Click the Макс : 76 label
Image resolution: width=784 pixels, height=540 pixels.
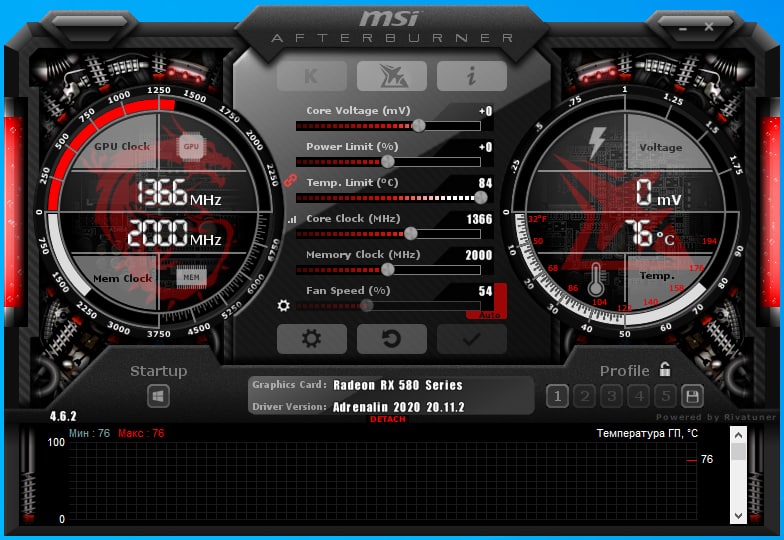[141, 433]
